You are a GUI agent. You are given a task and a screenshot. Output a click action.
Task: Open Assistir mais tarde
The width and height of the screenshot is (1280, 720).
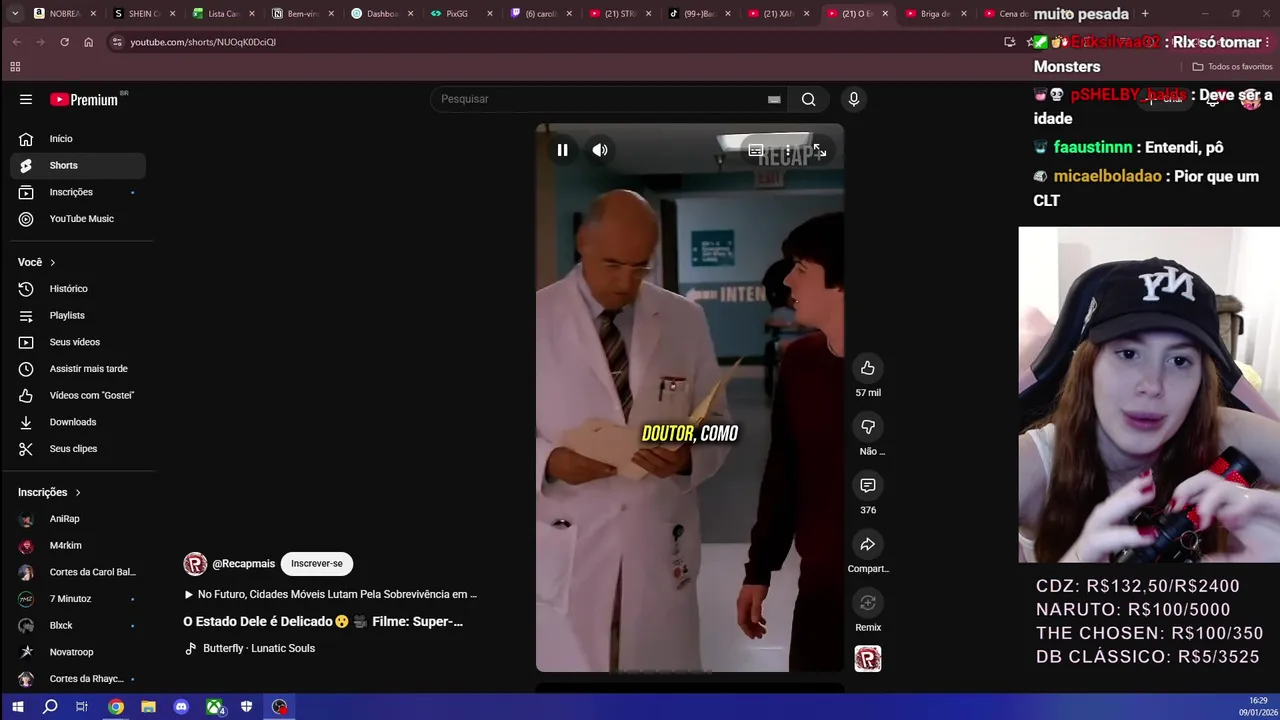[x=78, y=369]
